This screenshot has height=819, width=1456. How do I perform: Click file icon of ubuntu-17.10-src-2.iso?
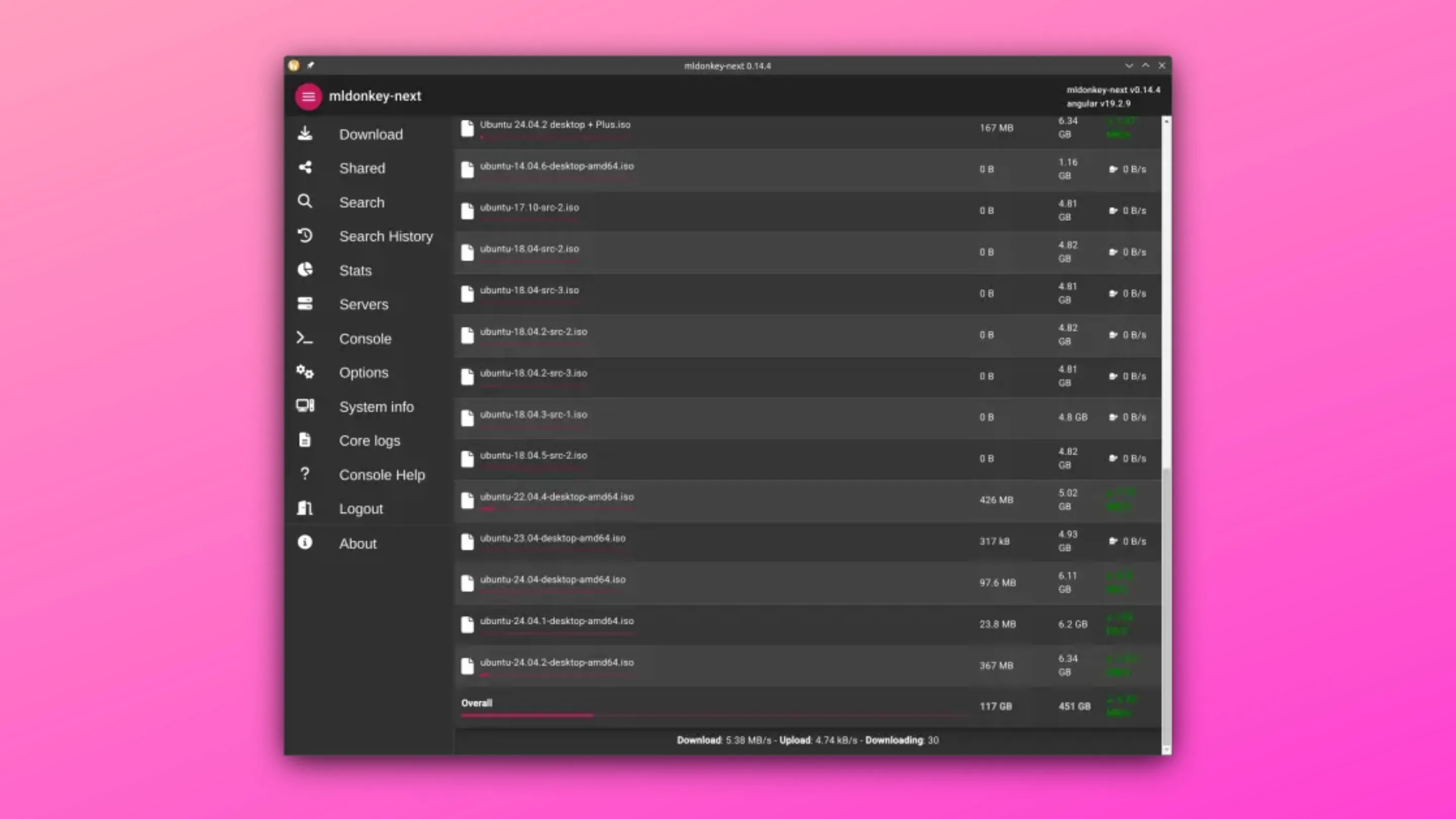467,211
